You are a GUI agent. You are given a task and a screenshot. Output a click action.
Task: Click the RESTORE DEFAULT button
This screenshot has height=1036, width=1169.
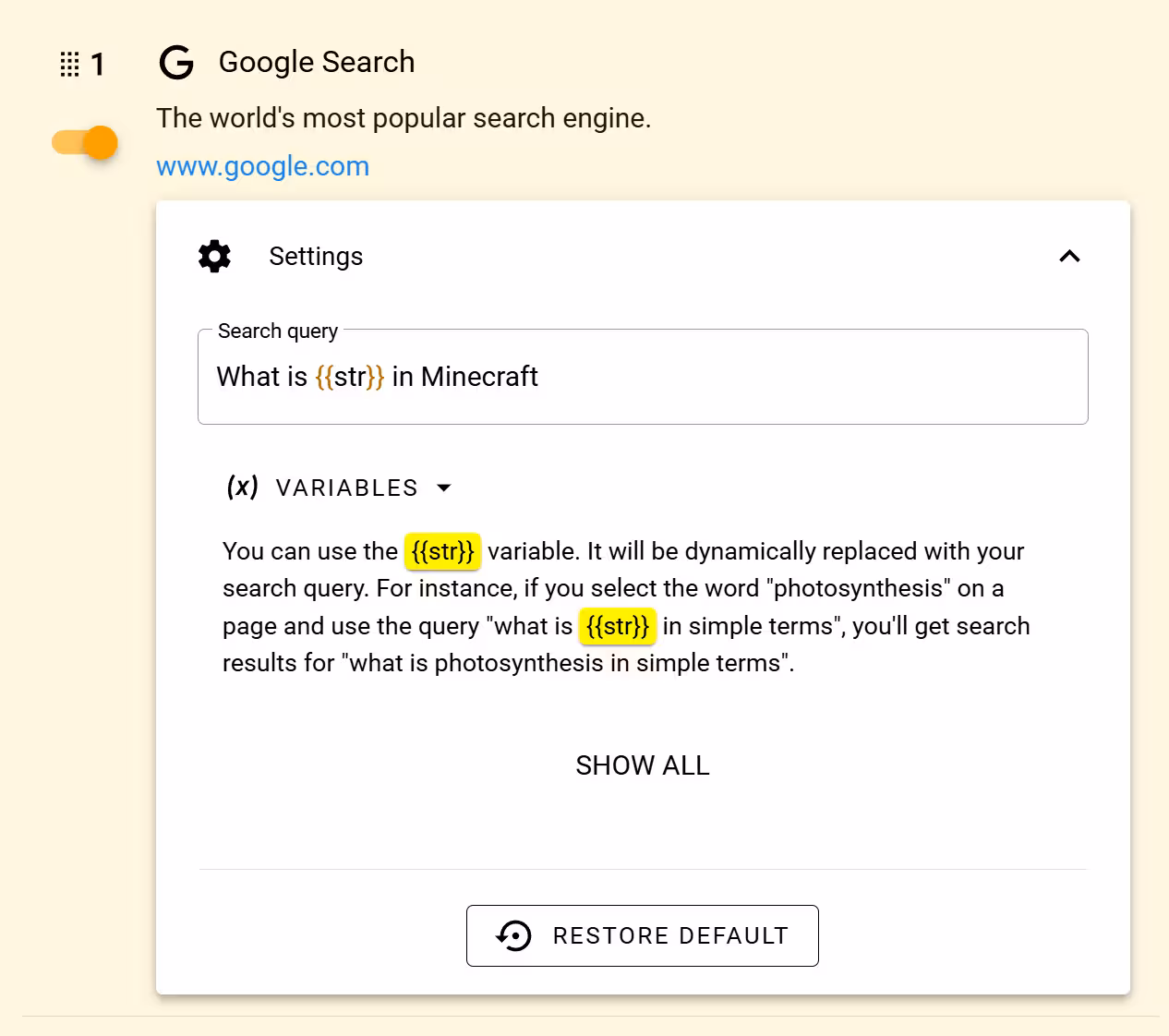point(642,935)
